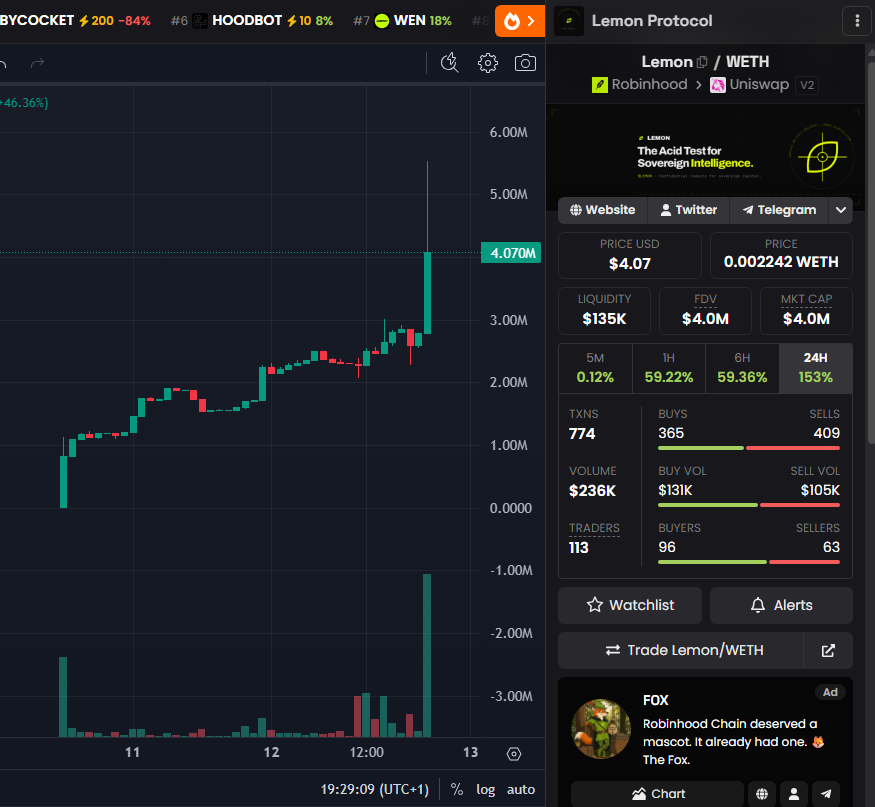
Task: Click the BYCOCKET trending entry
Action: click(x=75, y=21)
